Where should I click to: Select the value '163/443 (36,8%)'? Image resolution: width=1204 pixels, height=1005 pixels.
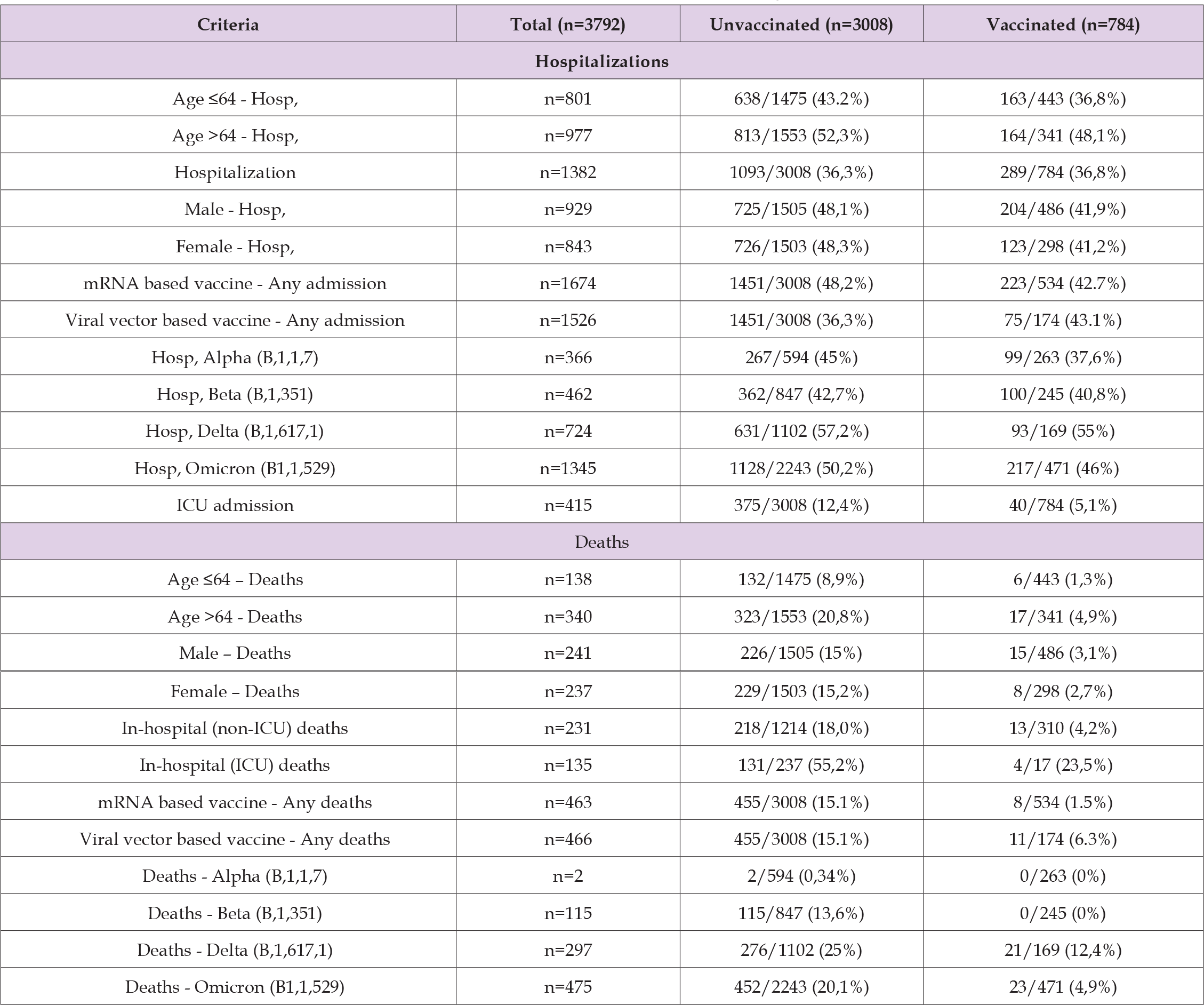tap(1063, 99)
